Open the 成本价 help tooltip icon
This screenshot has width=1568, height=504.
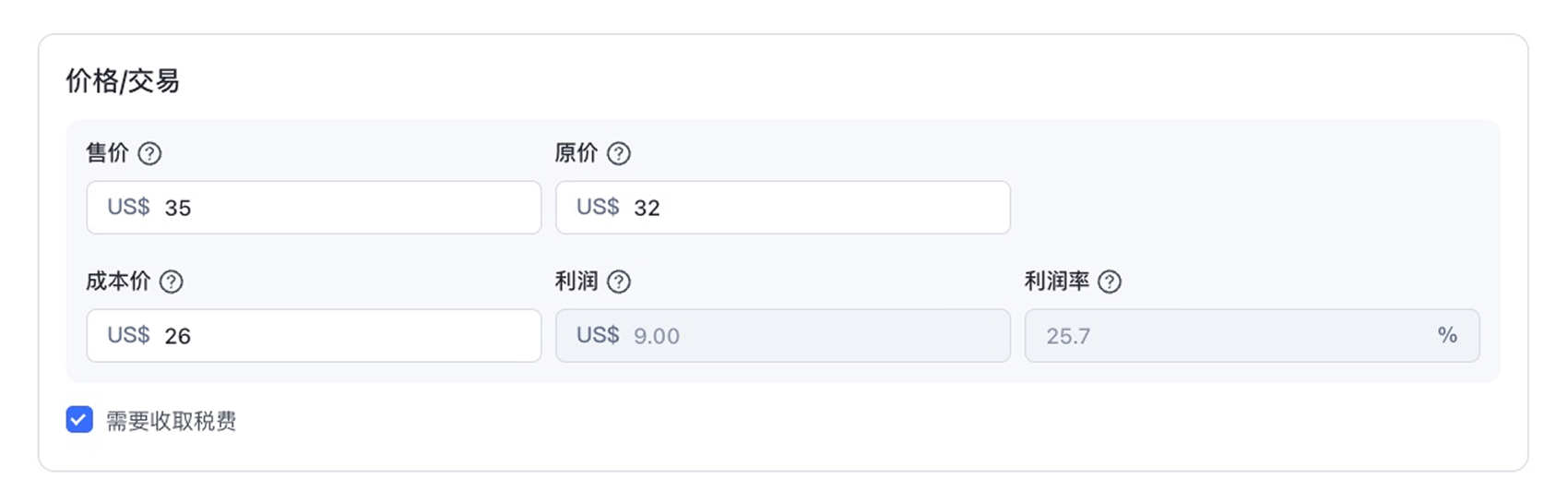tap(172, 282)
